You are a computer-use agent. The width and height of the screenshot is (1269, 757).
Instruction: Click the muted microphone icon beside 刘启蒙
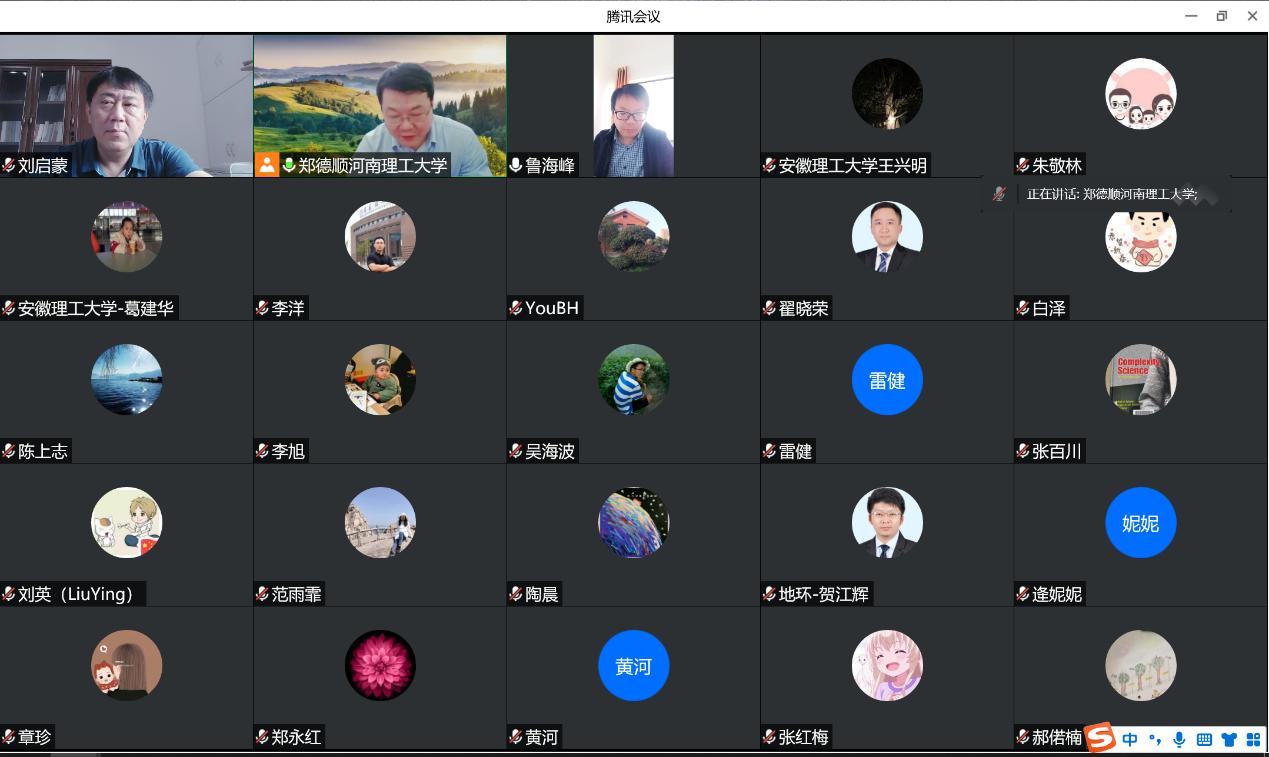(9, 165)
